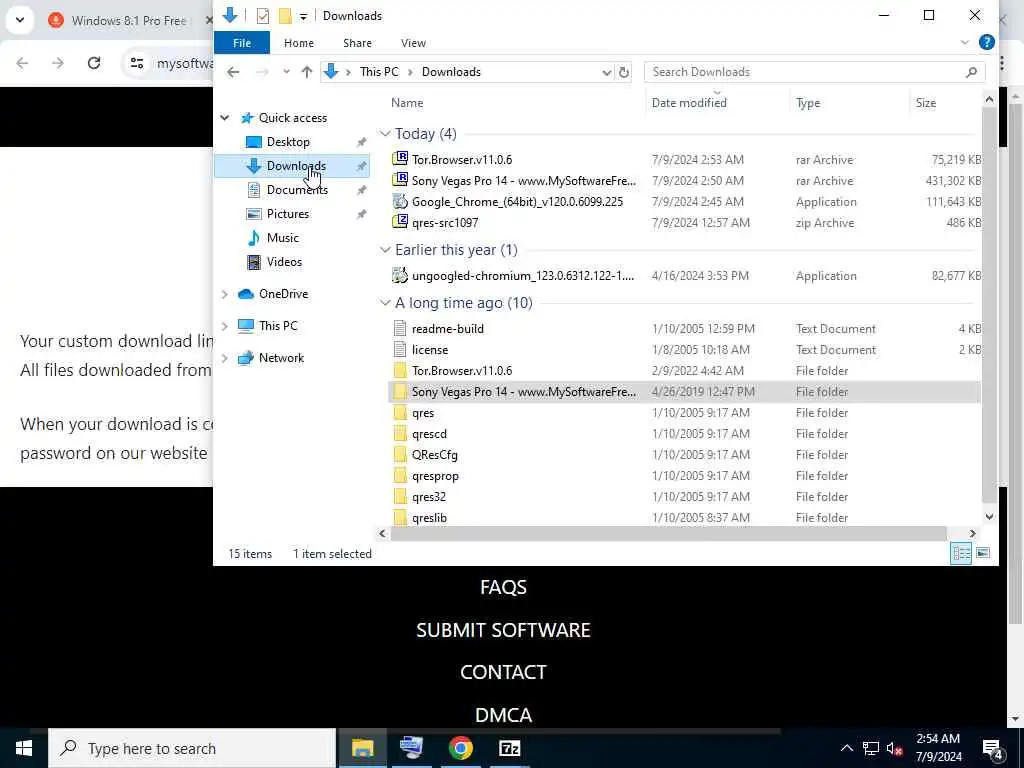Open the address bar history dropdown
The width and height of the screenshot is (1024, 768).
coord(606,72)
